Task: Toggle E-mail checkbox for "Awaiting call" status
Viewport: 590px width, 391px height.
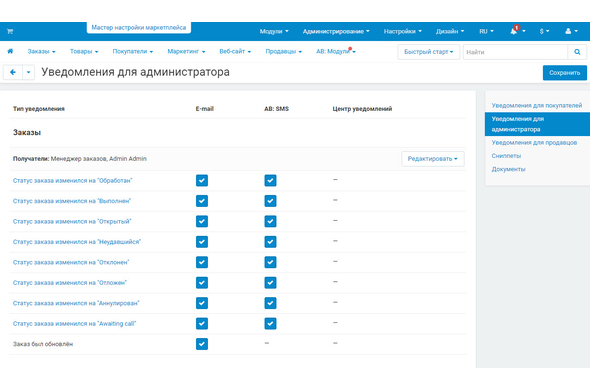Action: point(202,324)
